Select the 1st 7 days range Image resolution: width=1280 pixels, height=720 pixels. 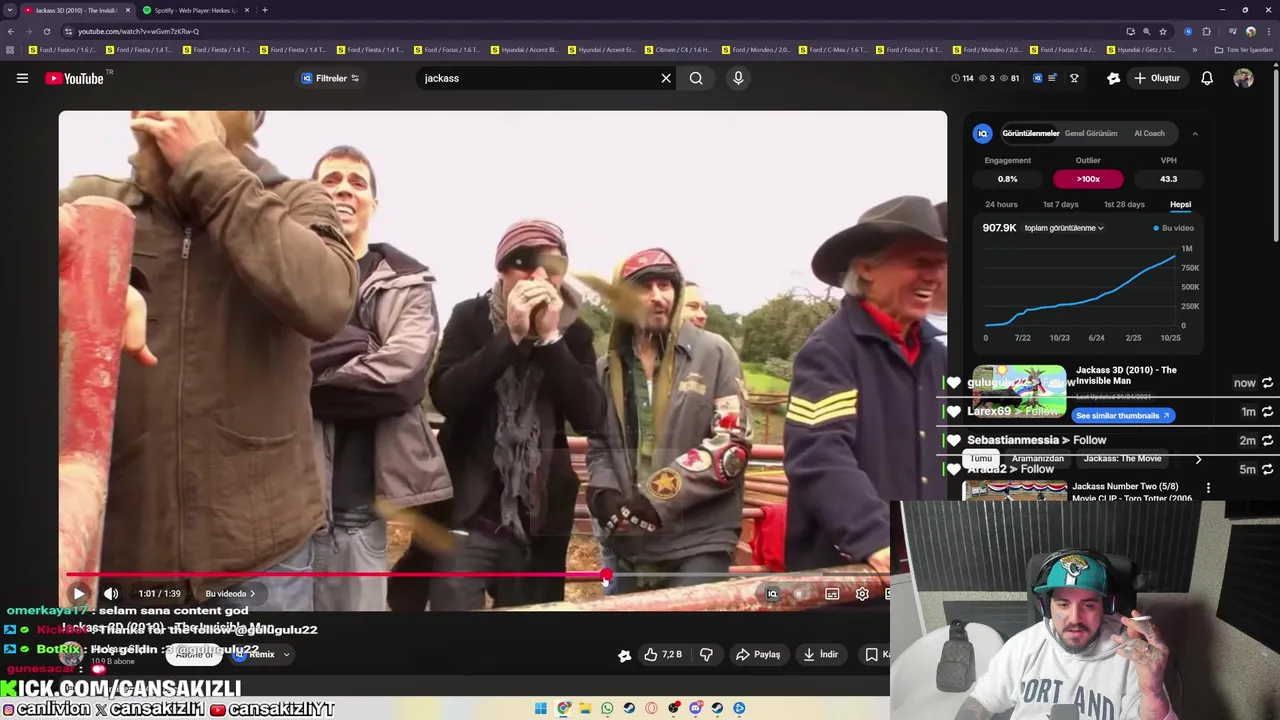pyautogui.click(x=1060, y=204)
